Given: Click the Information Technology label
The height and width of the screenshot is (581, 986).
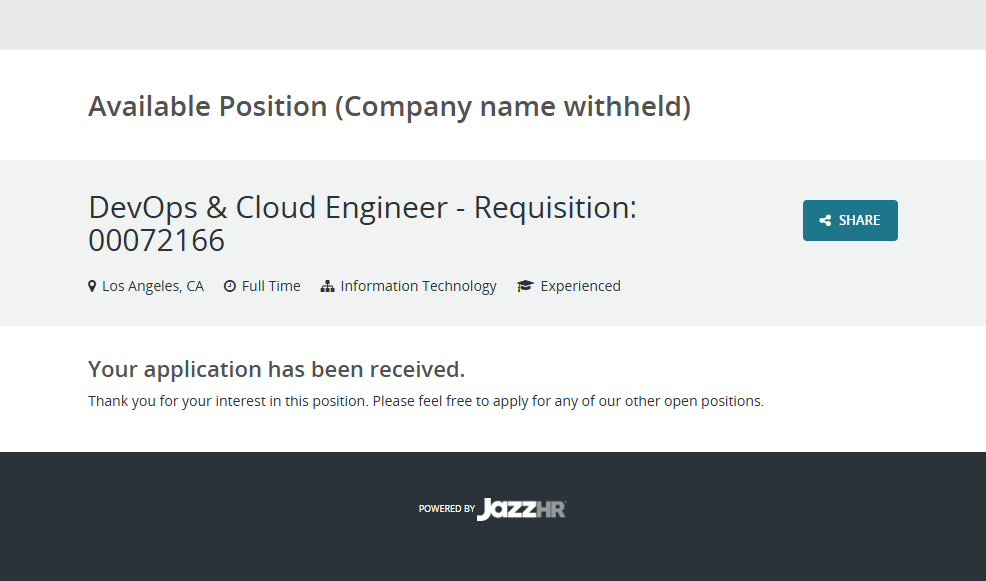Looking at the screenshot, I should [418, 286].
